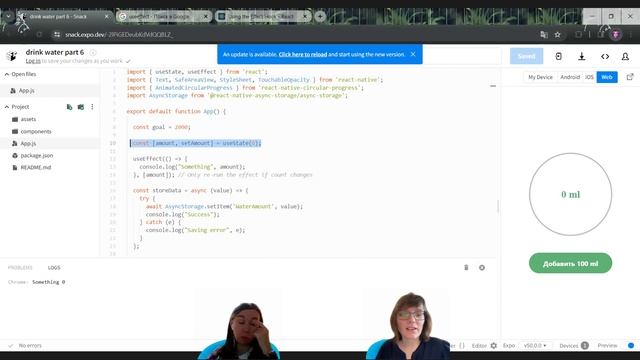Clear the logs with the trash icon
This screenshot has height=360, width=640.
(466, 268)
